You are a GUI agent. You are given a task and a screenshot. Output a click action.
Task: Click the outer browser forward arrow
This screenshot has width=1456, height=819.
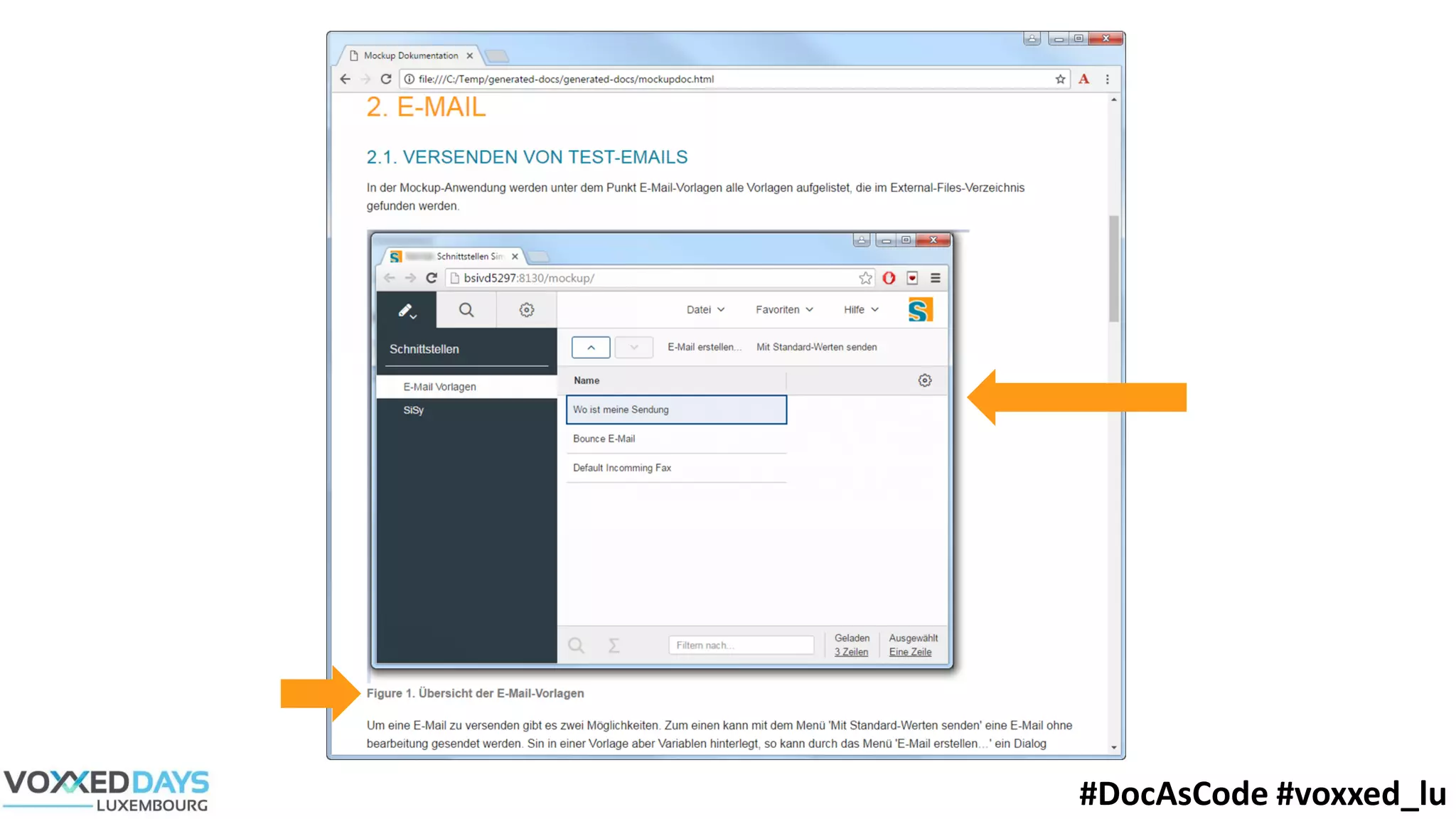(x=365, y=79)
